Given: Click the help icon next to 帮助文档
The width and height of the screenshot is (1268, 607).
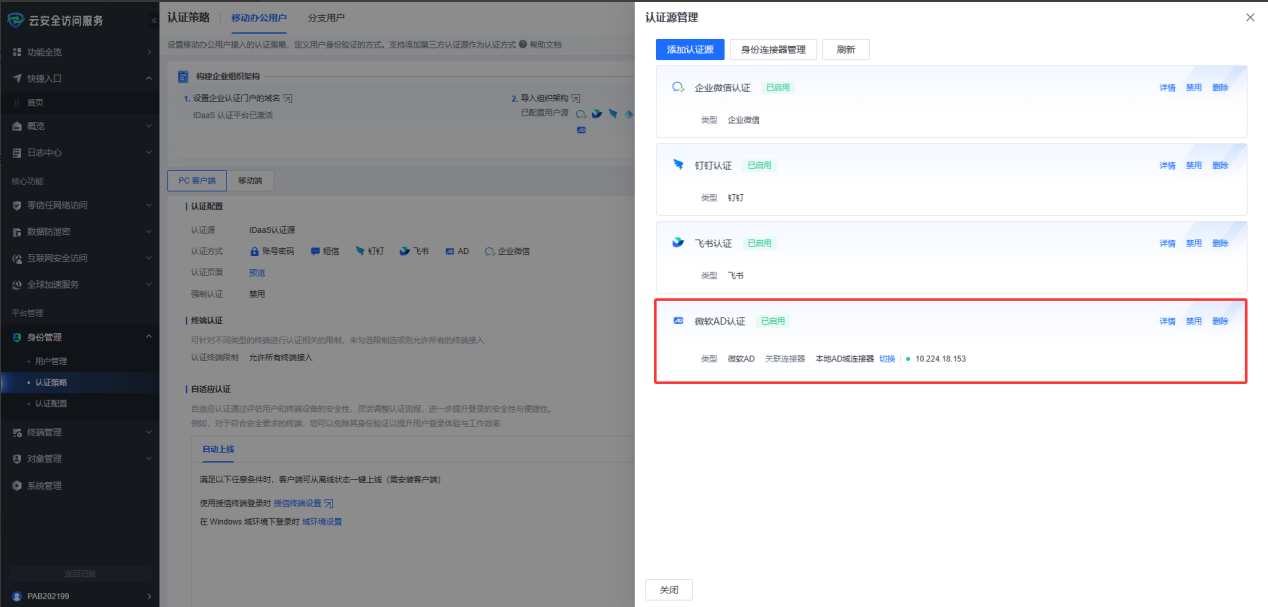Looking at the screenshot, I should (524, 45).
